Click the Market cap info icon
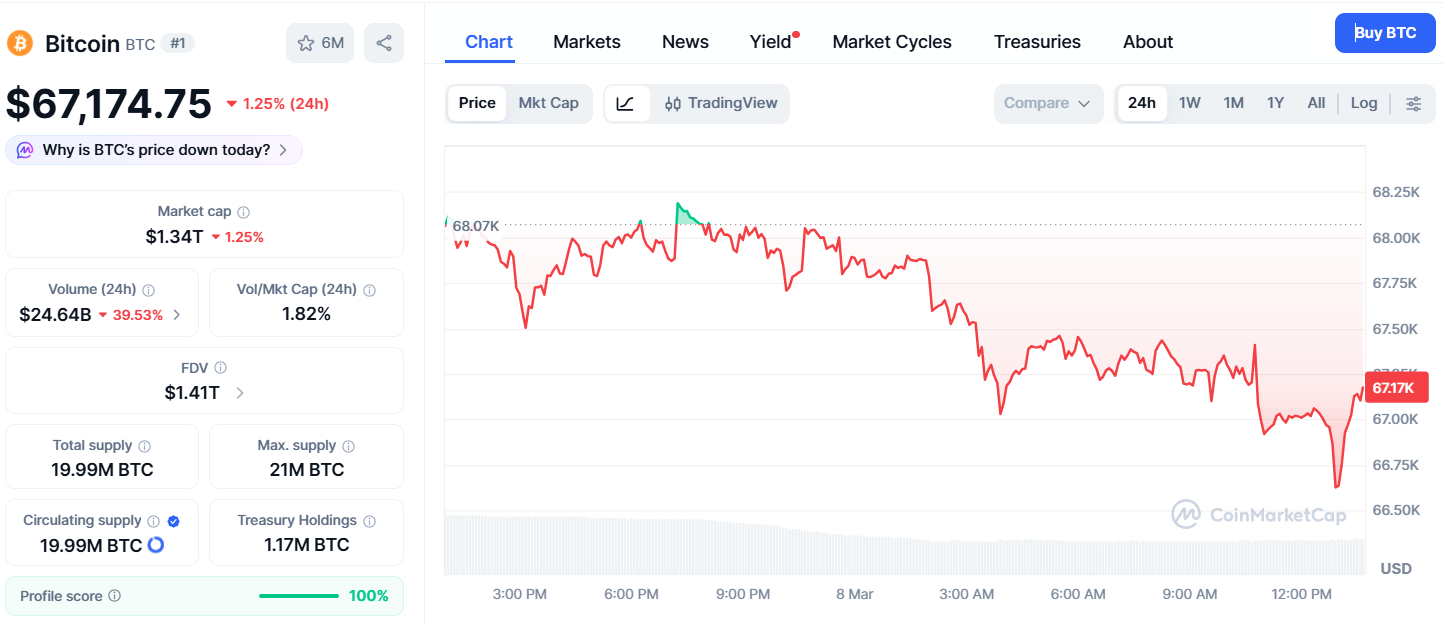This screenshot has width=1443, height=625. [x=244, y=212]
